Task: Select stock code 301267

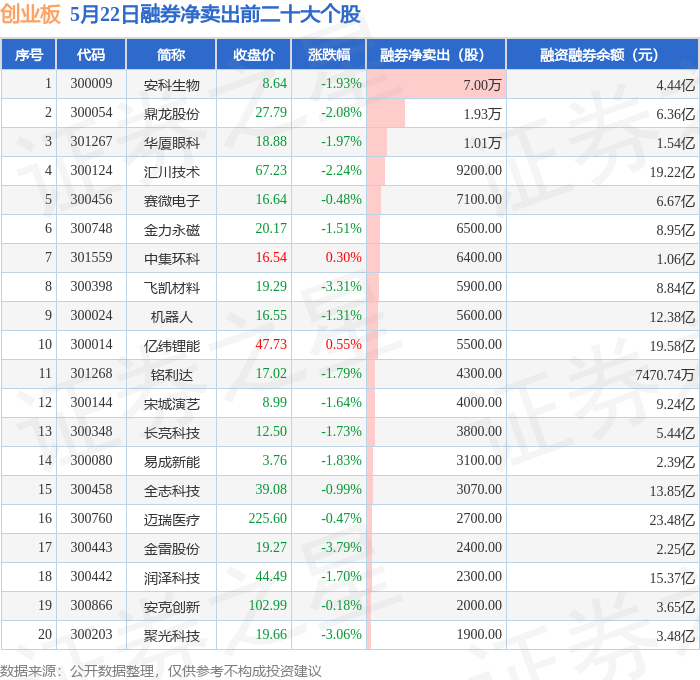Action: click(91, 142)
